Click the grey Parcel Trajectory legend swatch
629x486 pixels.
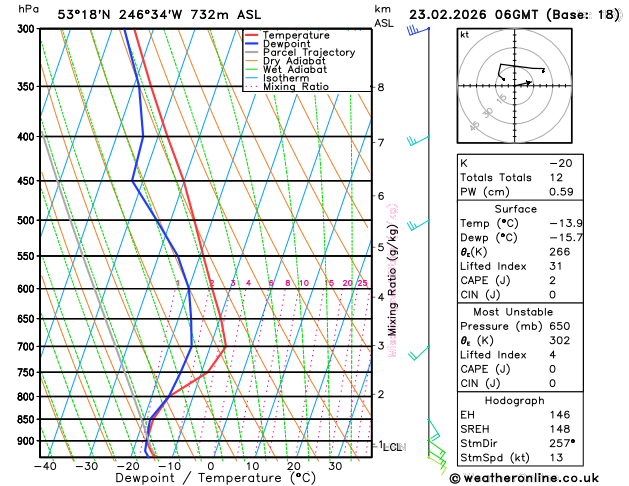point(252,53)
